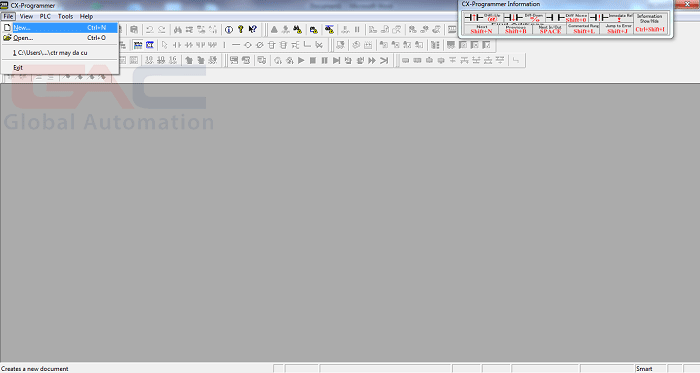Click the Context Help arrow-question icon
This screenshot has width=700, height=373.
tap(253, 29)
